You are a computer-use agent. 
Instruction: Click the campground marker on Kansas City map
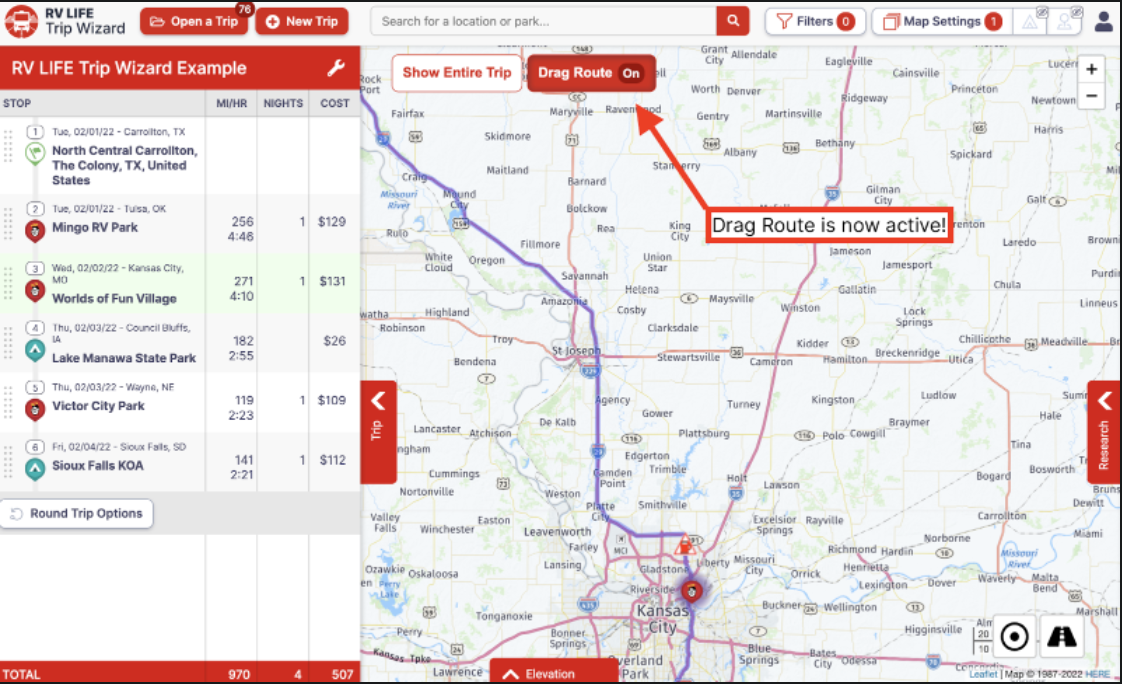691,592
